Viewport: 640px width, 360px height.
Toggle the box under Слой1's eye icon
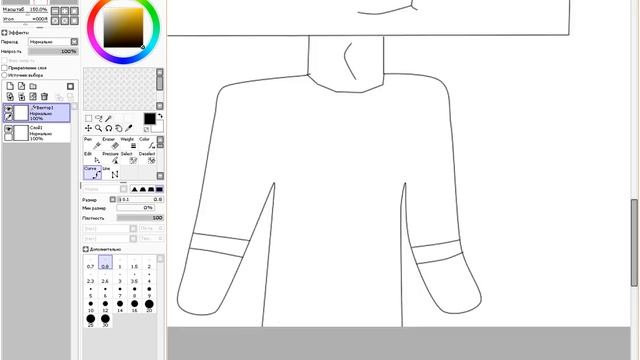tap(8, 137)
